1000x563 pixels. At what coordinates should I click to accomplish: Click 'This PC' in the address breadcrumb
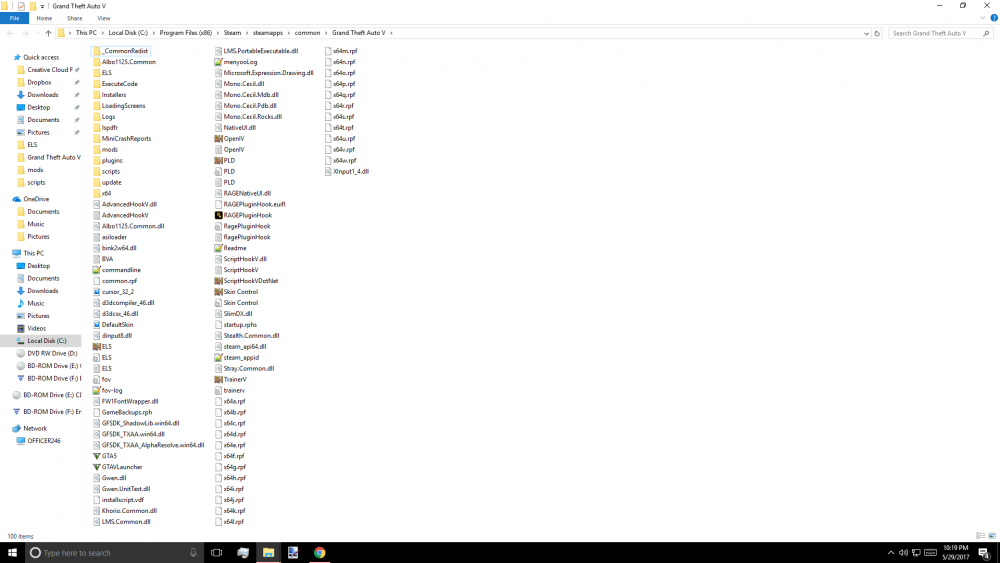[x=86, y=33]
